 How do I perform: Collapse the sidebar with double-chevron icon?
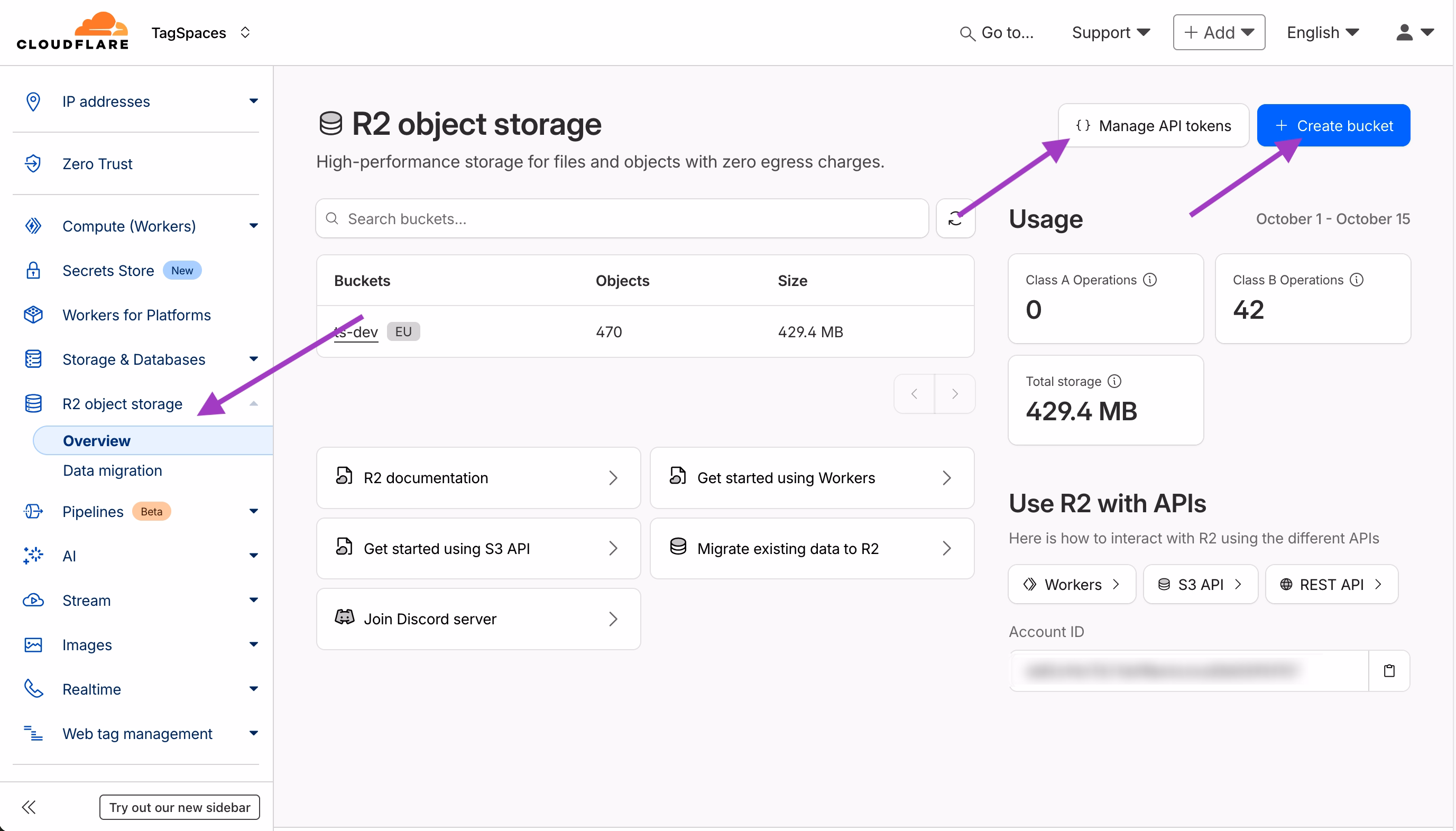(x=29, y=807)
